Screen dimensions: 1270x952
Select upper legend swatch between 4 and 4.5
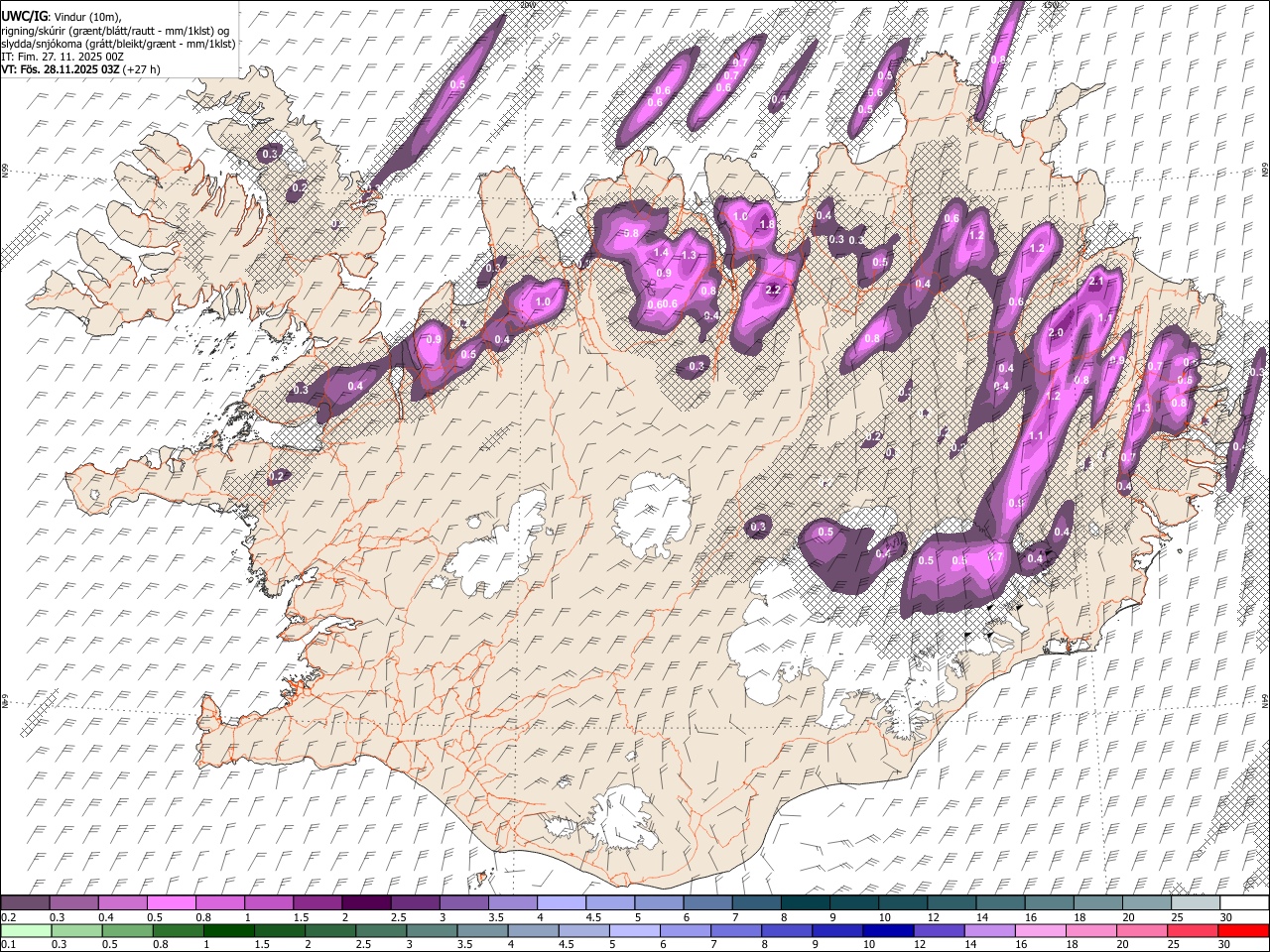pos(562,902)
